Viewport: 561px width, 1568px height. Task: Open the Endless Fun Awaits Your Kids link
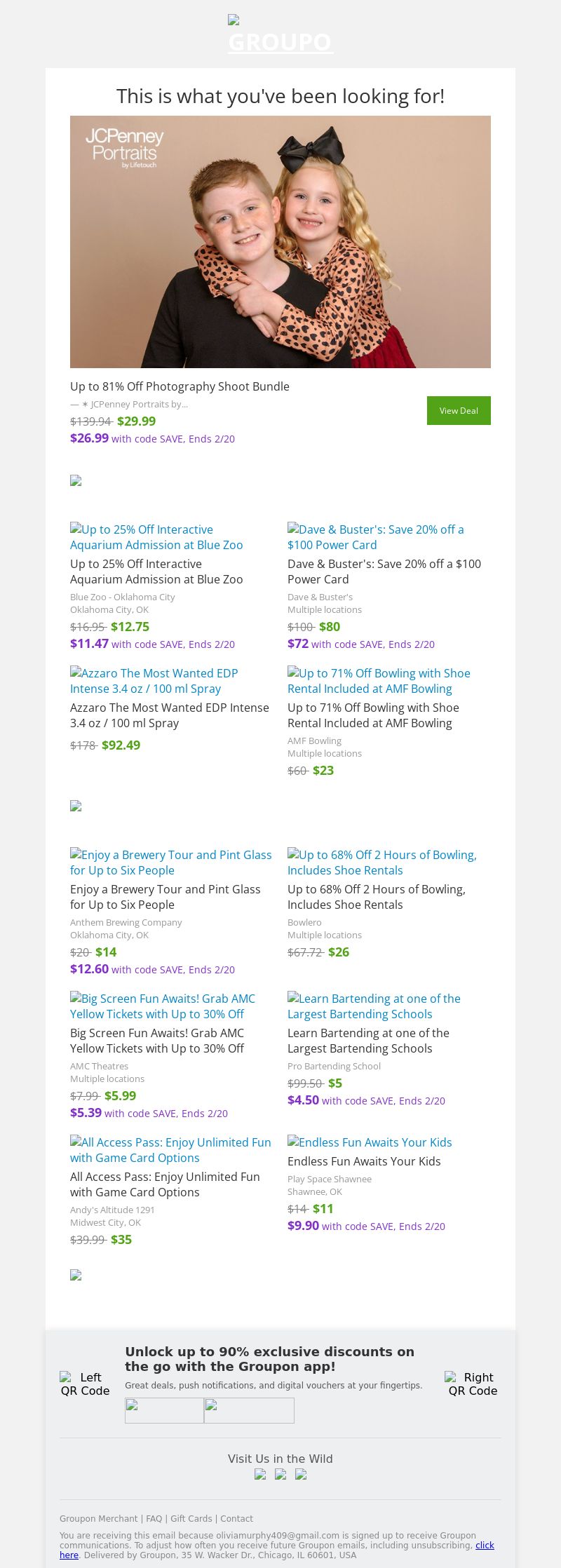(x=370, y=1142)
